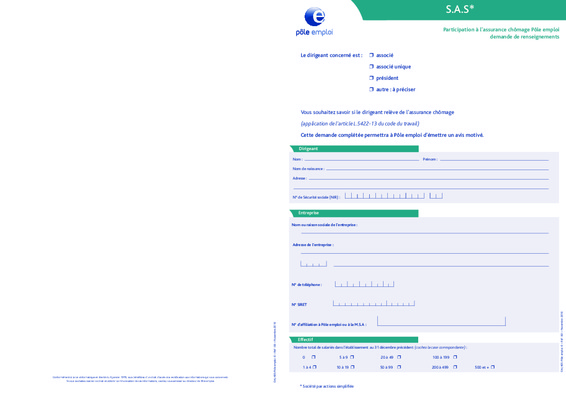Tick the "500 et +" checkbox

tap(493, 367)
